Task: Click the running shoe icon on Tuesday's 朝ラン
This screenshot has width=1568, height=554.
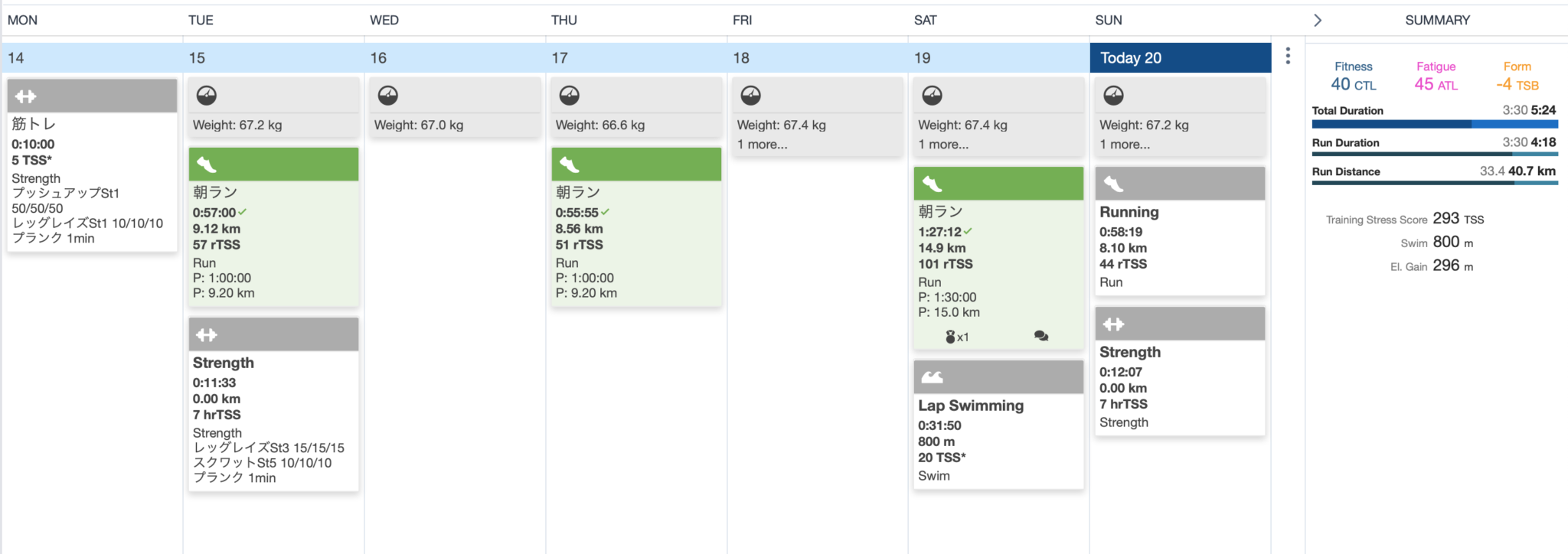Action: [x=207, y=165]
